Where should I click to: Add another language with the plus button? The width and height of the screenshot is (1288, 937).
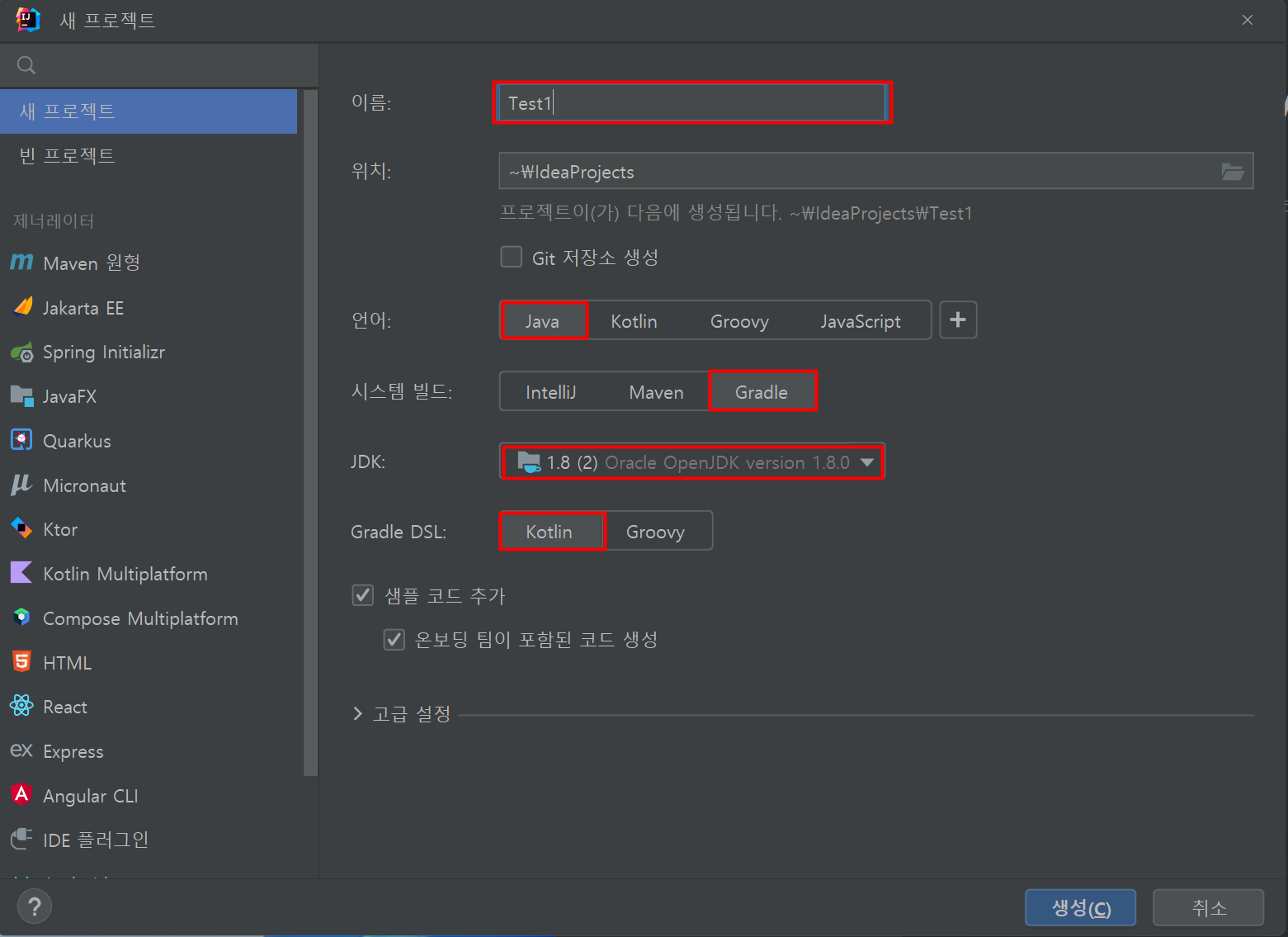(x=958, y=319)
